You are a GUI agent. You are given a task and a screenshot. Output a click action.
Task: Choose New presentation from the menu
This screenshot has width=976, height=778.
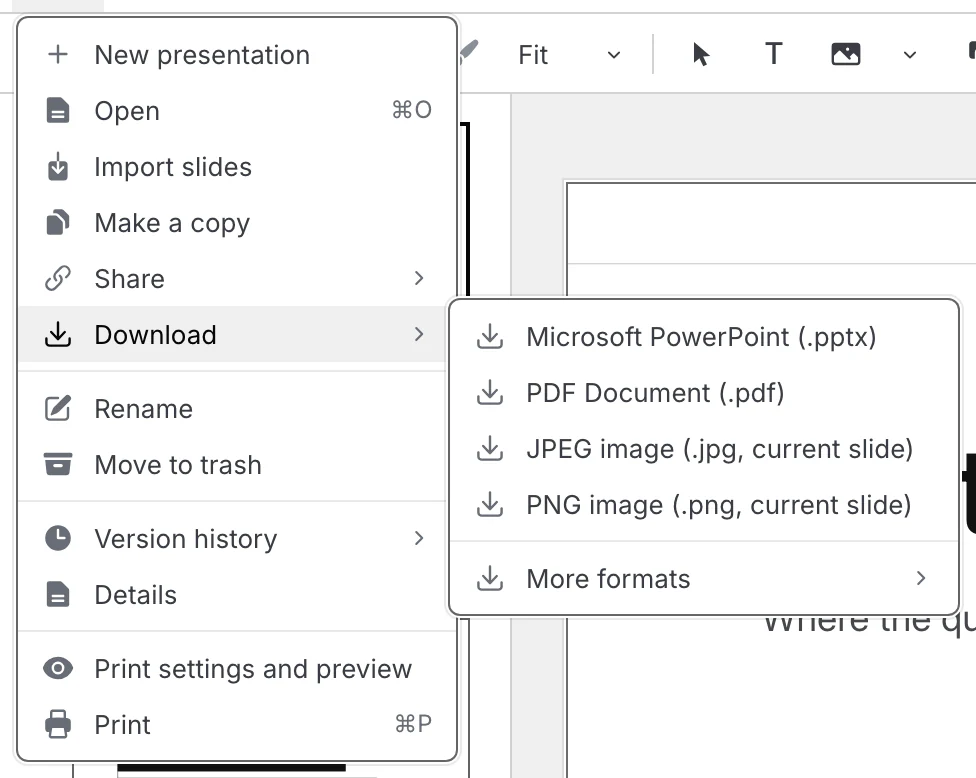point(237,55)
